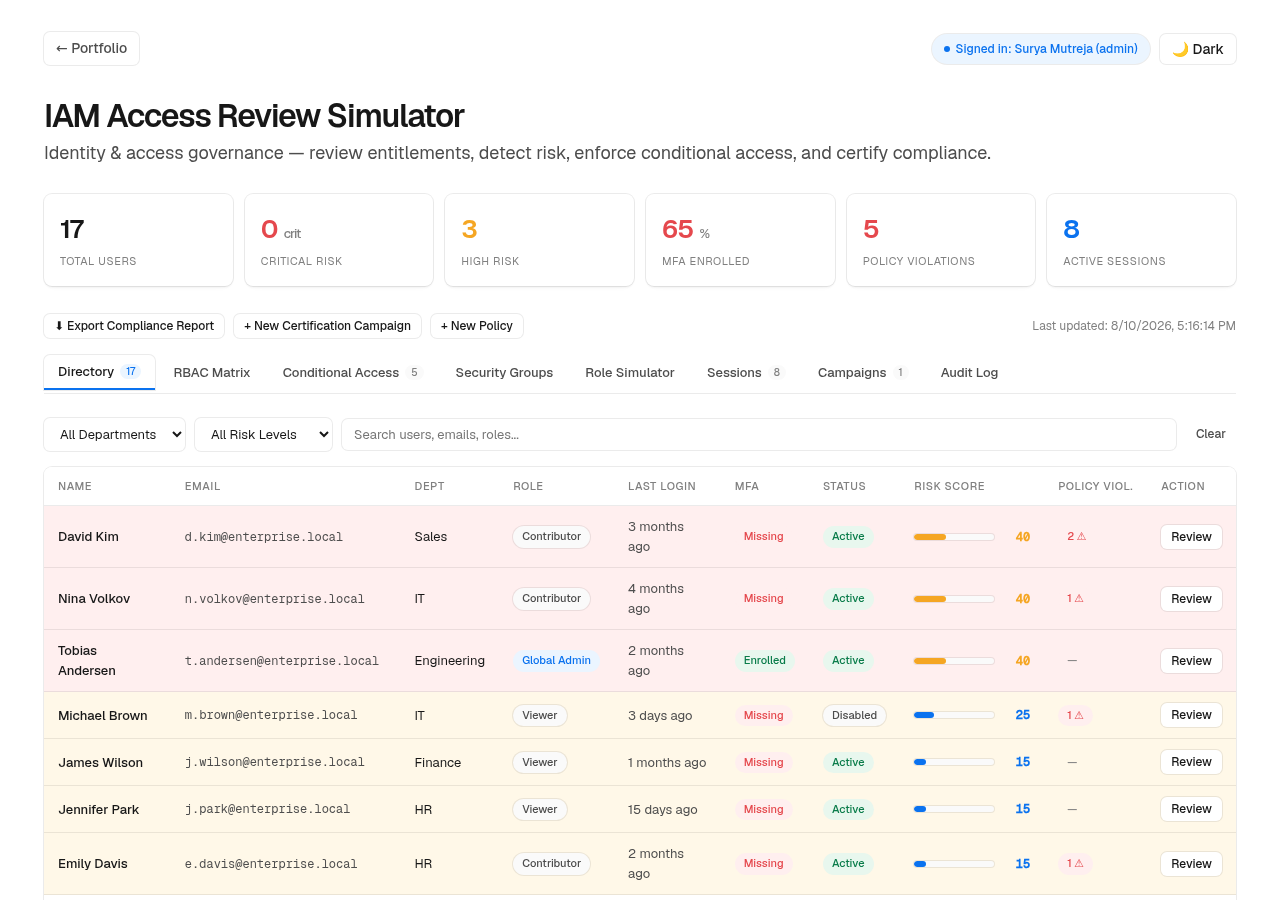The height and width of the screenshot is (900, 1280).
Task: Review Emily Davis's access
Action: (x=1191, y=864)
